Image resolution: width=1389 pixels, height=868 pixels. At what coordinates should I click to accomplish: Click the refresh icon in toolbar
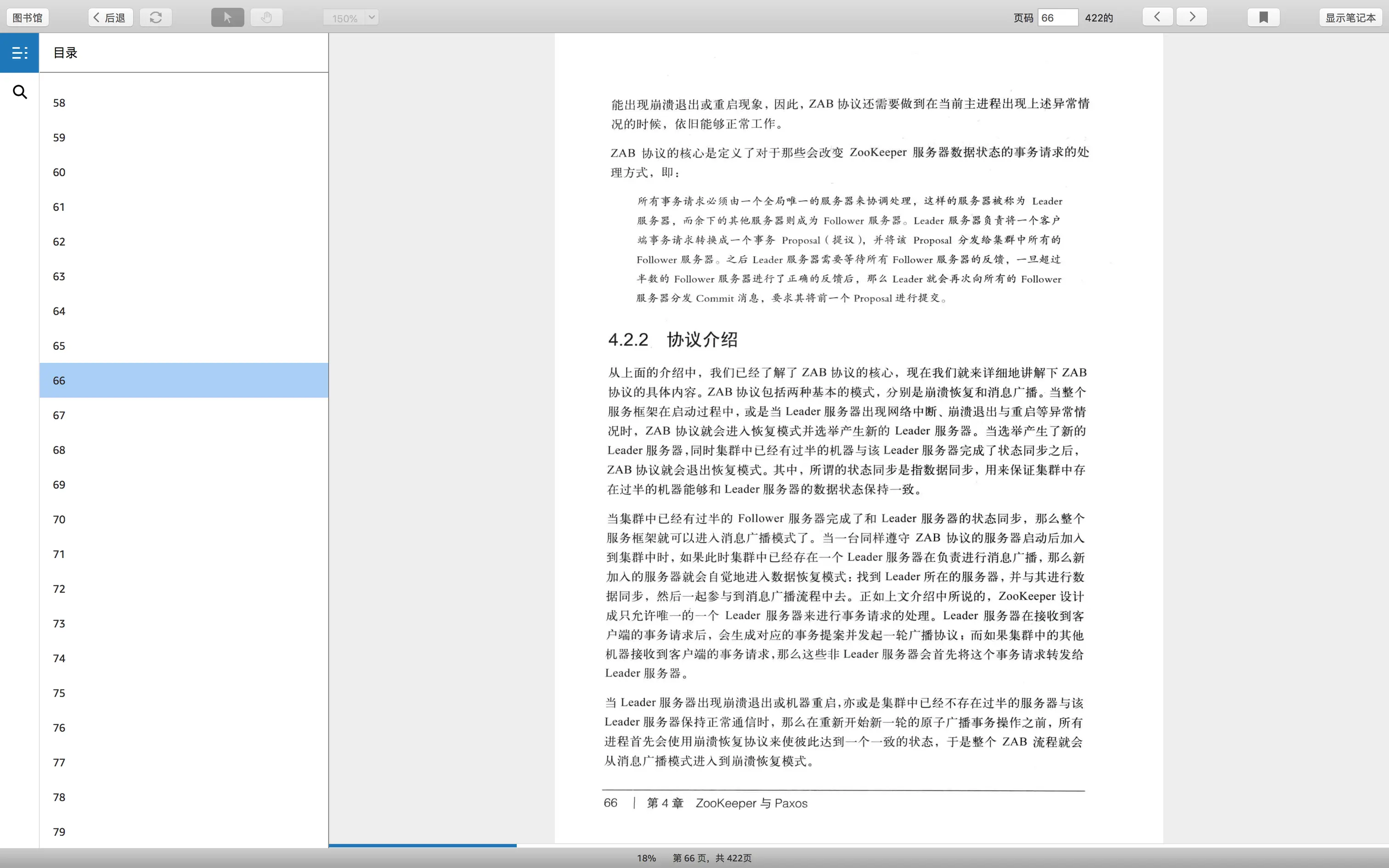pyautogui.click(x=156, y=17)
